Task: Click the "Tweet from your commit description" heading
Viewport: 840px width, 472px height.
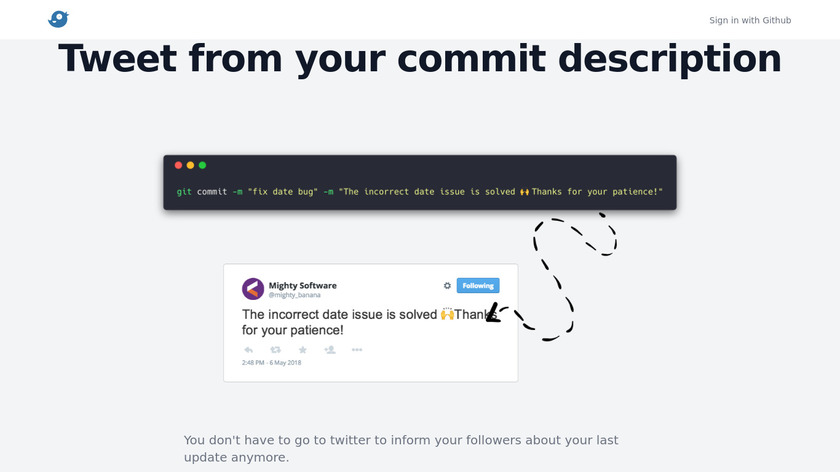Action: [420, 58]
